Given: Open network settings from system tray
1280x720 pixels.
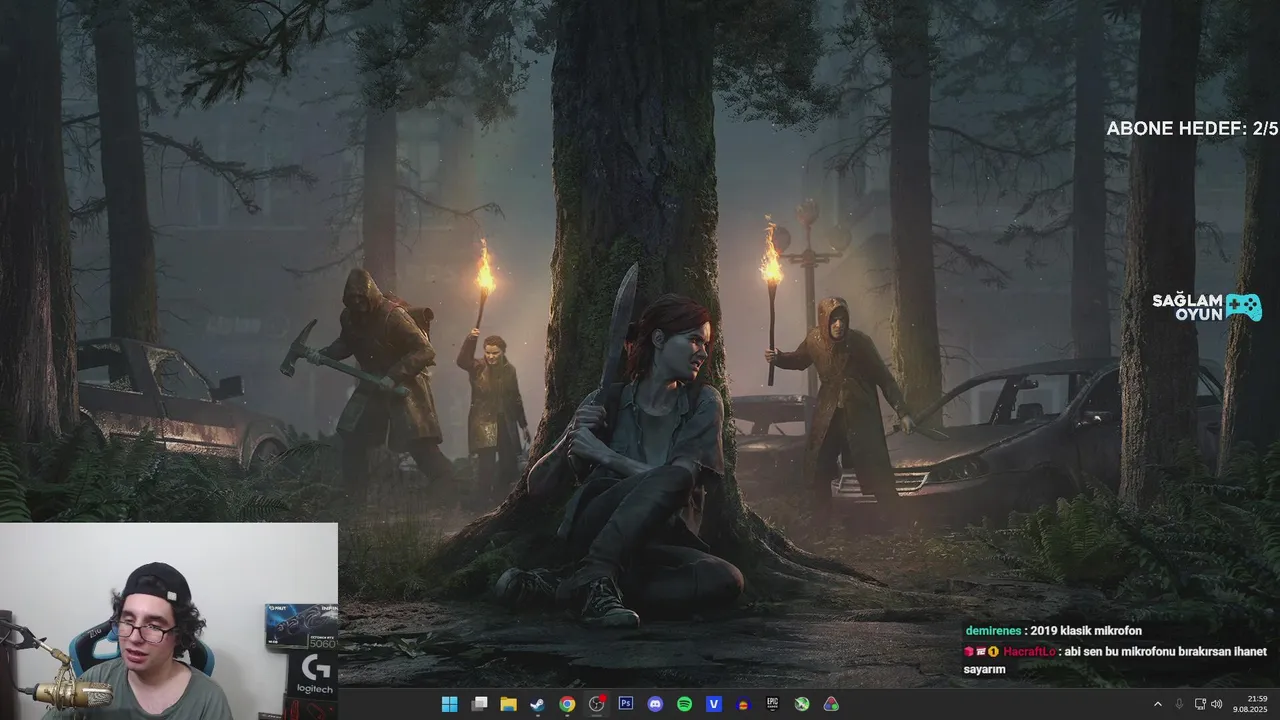Looking at the screenshot, I should (1200, 704).
